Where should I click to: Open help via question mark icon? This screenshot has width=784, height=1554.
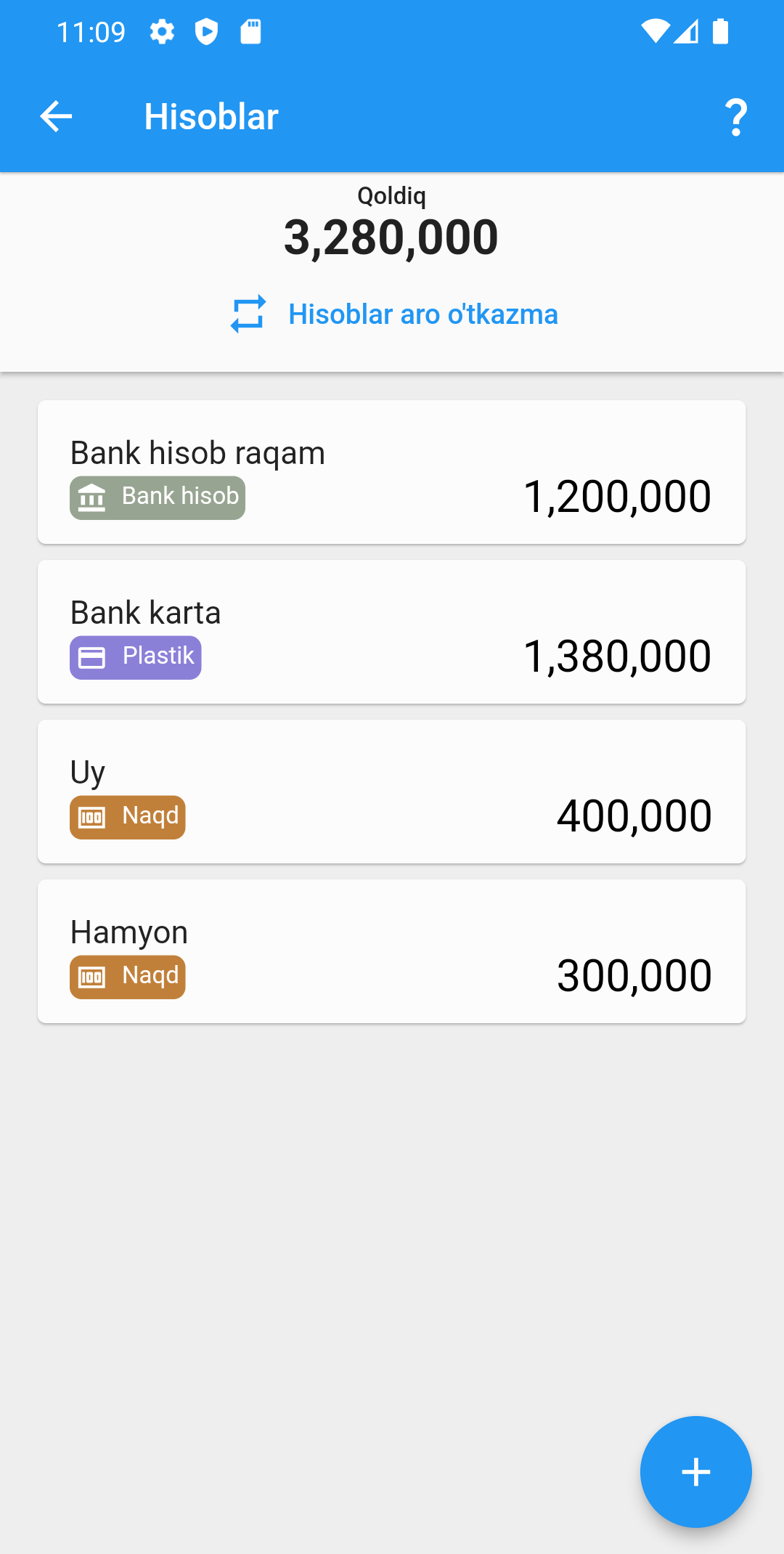(x=736, y=117)
